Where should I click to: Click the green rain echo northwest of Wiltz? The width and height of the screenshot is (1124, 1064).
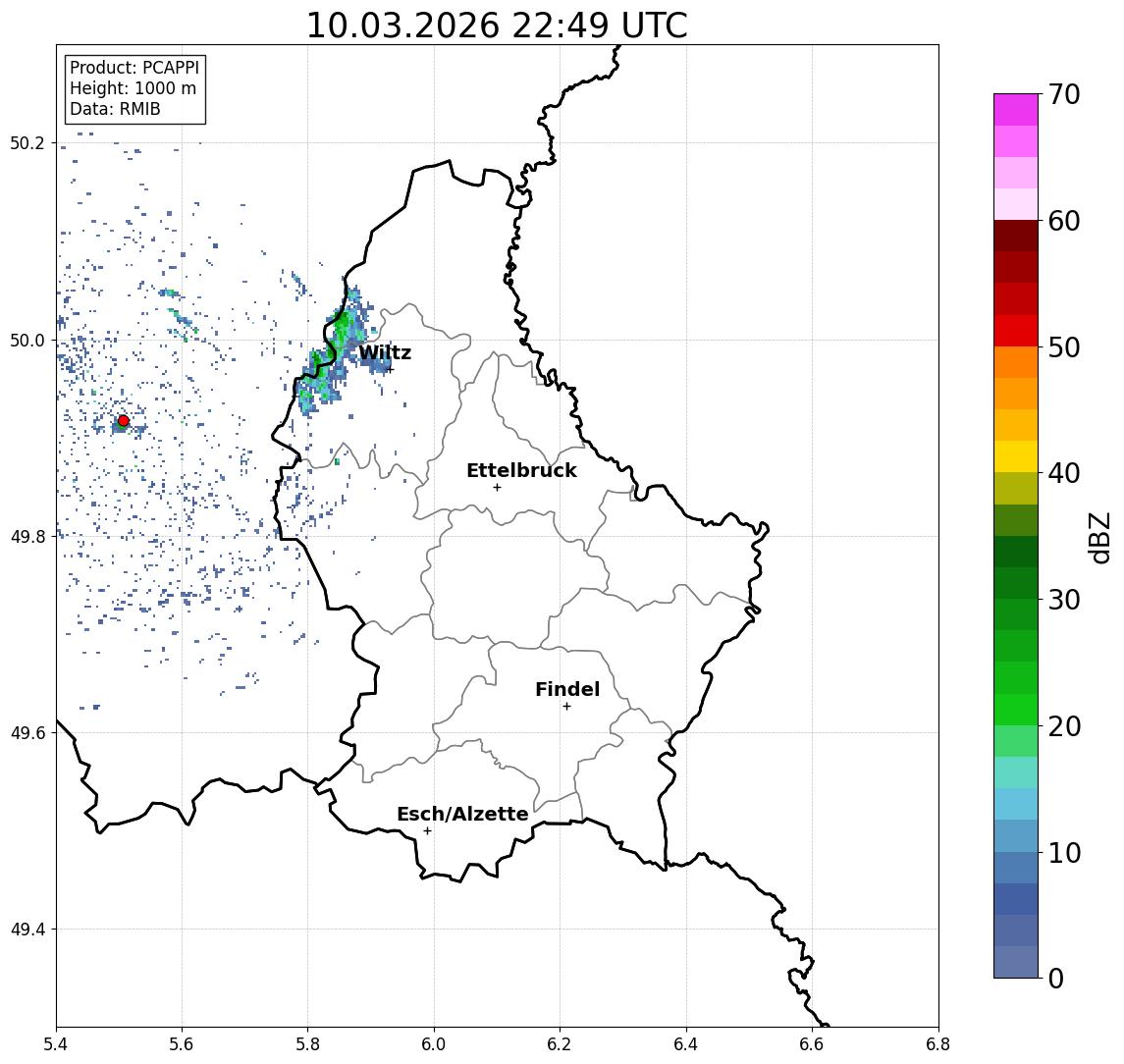[342, 326]
